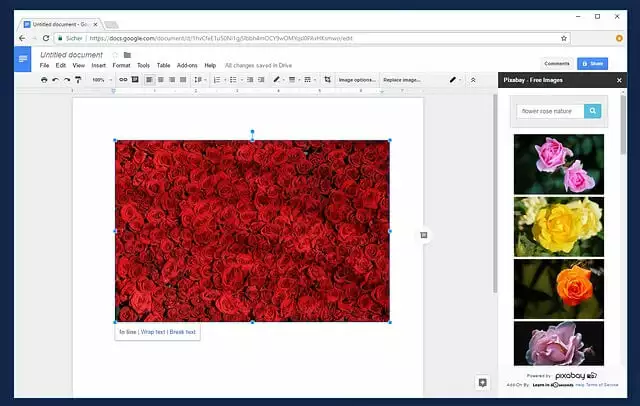Choose Break text below the image
Screen dimensions: 640x406
(x=183, y=331)
